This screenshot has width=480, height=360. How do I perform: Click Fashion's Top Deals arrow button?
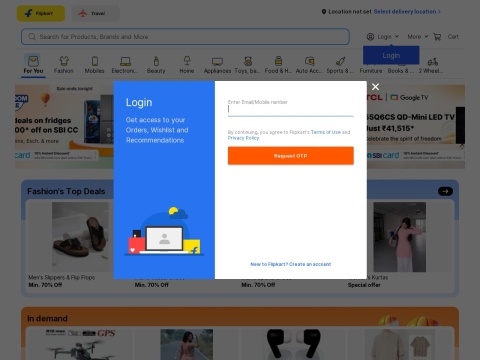click(445, 191)
